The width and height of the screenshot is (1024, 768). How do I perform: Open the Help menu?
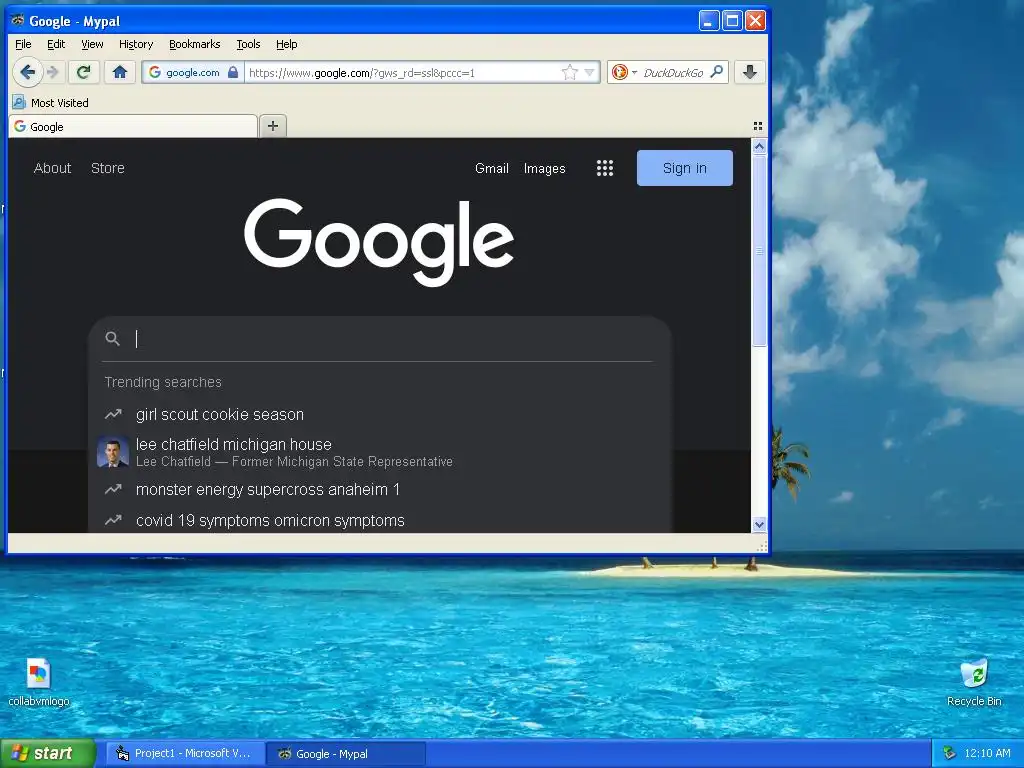coord(287,44)
